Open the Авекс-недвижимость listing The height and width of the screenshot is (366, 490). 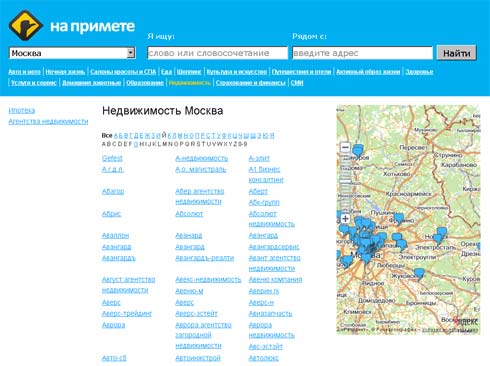coord(208,280)
